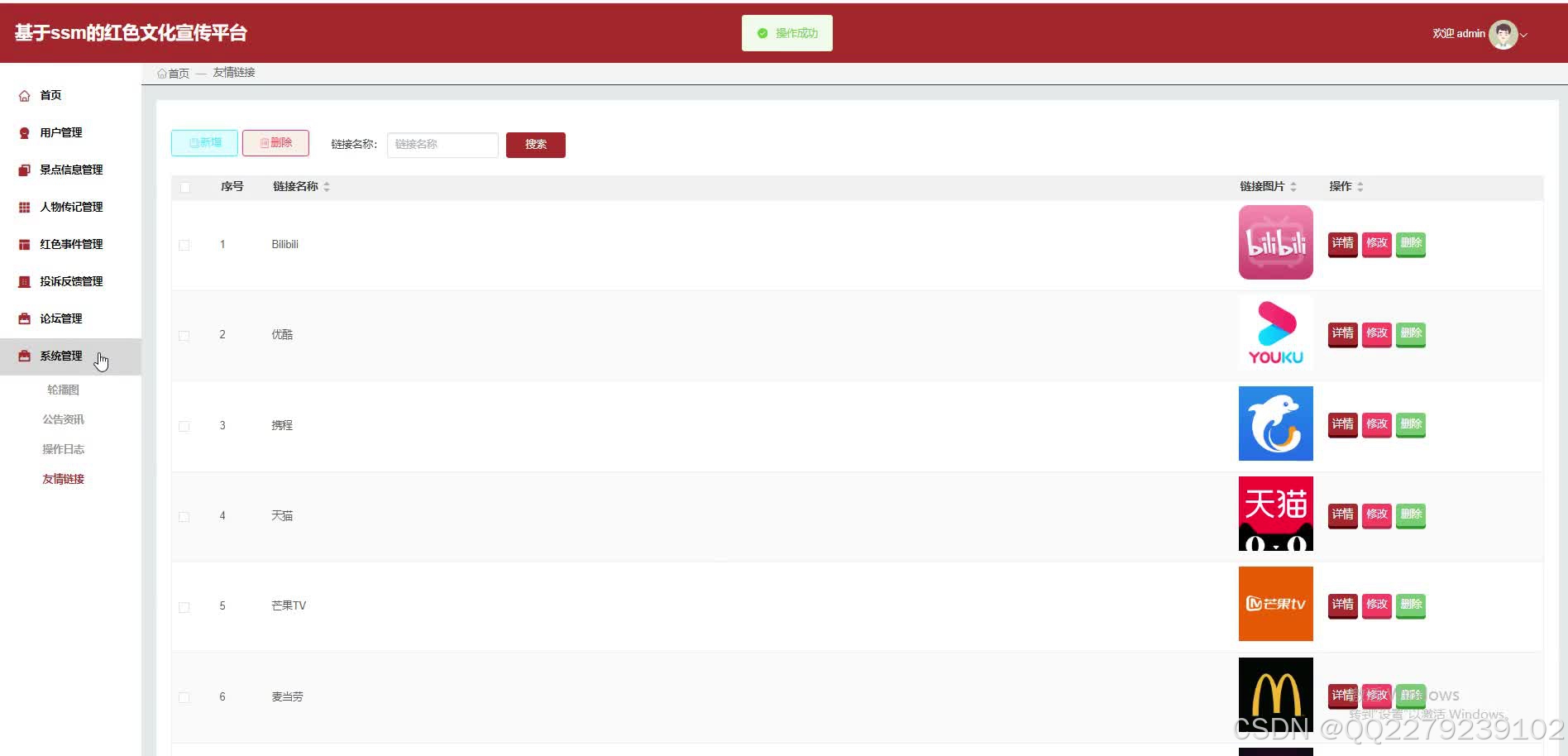Open the 轮播图 submenu item
Screen dimensions: 1568x756
63,390
